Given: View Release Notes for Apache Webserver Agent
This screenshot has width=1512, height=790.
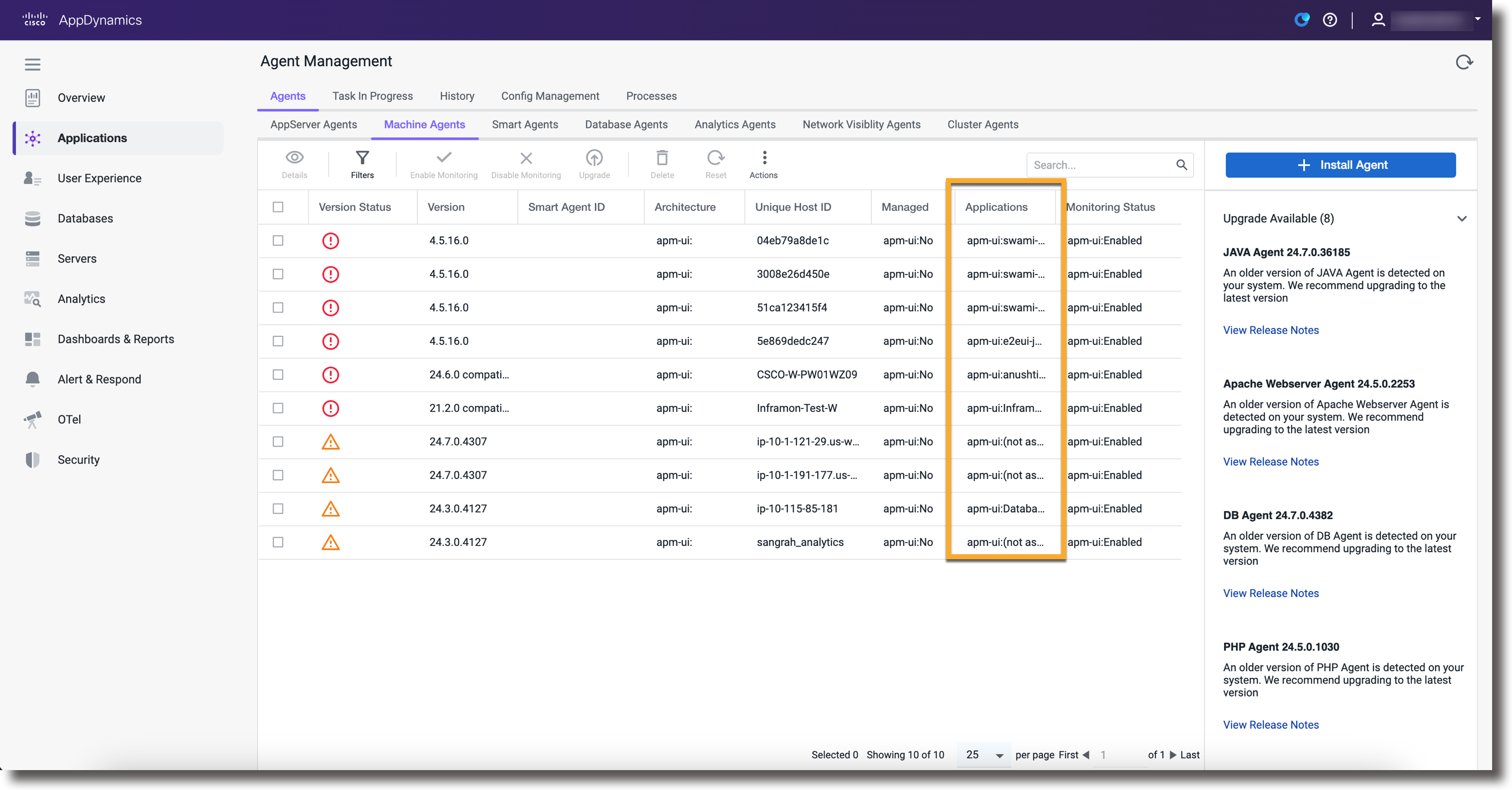Looking at the screenshot, I should [1271, 462].
